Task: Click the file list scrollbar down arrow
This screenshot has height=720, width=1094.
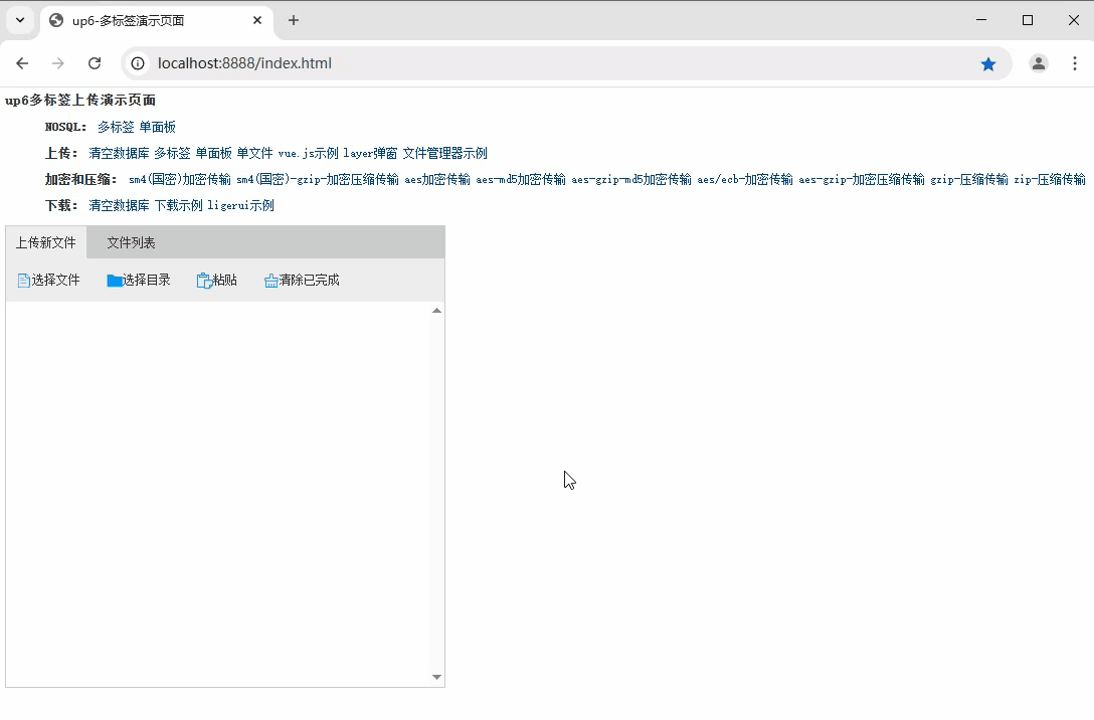Action: tap(436, 677)
